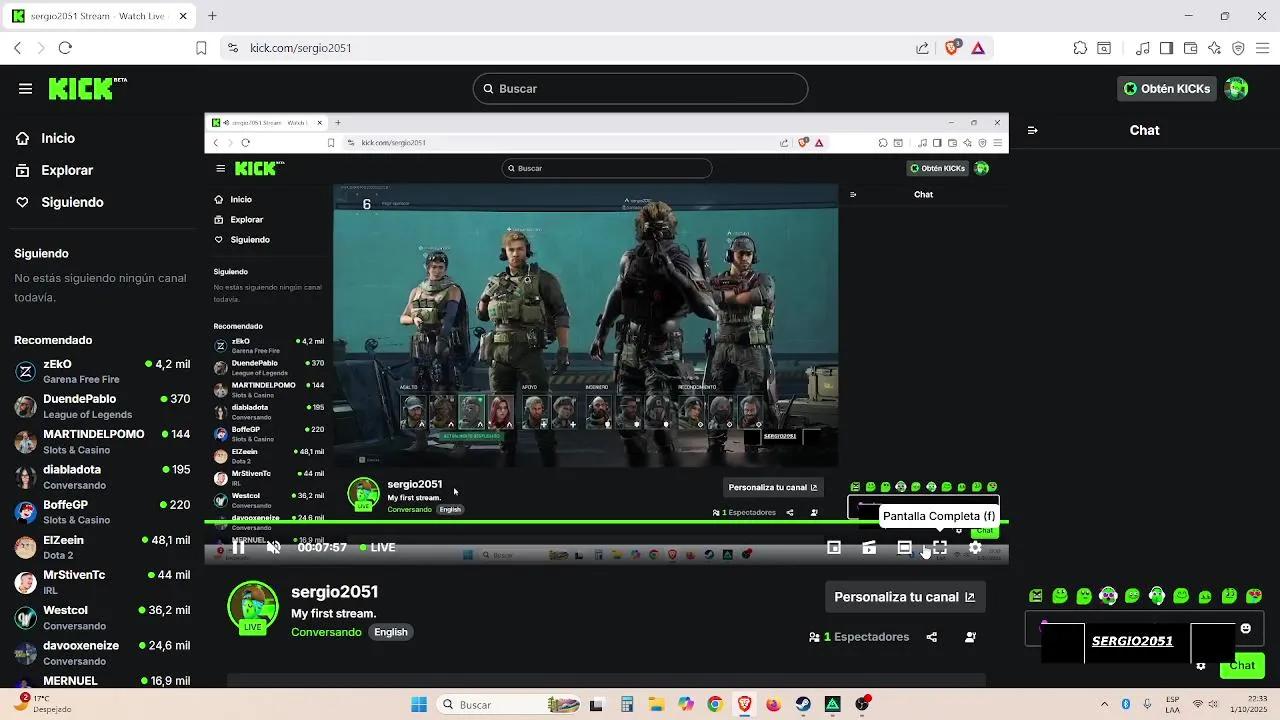1280x720 pixels.
Task: Open diabladota recommended channel
Action: [102, 476]
